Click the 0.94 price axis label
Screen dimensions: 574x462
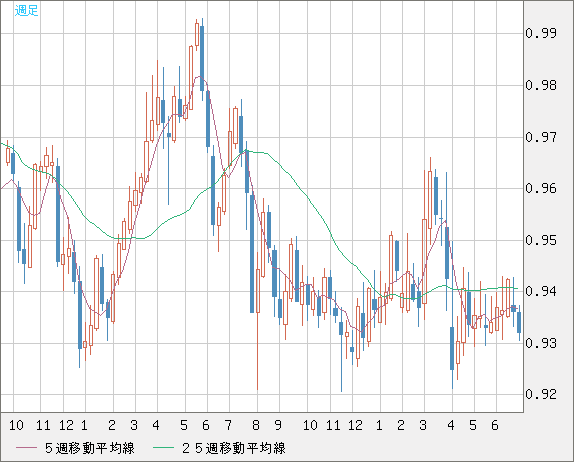pos(541,291)
